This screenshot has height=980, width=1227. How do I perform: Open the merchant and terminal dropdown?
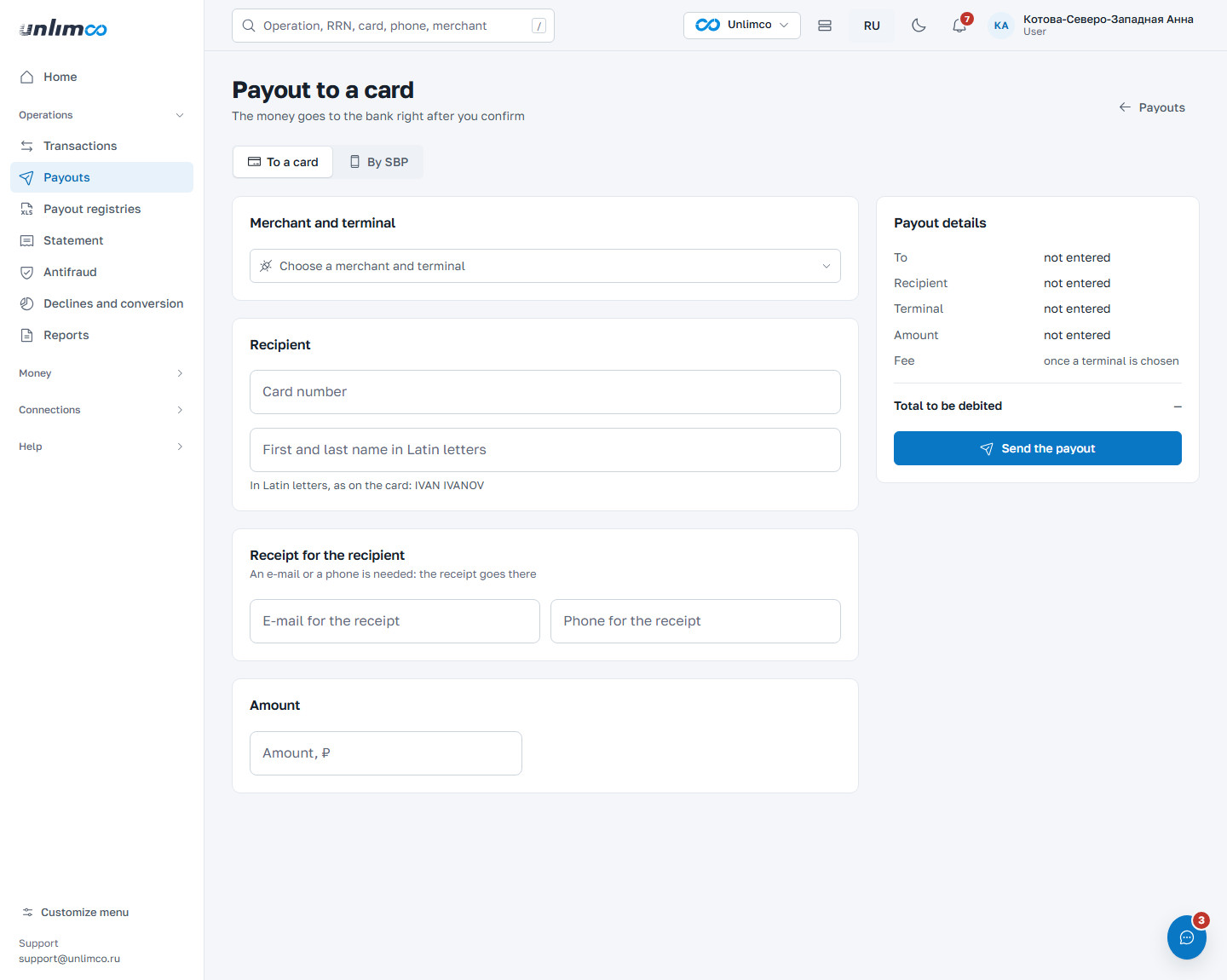click(545, 266)
